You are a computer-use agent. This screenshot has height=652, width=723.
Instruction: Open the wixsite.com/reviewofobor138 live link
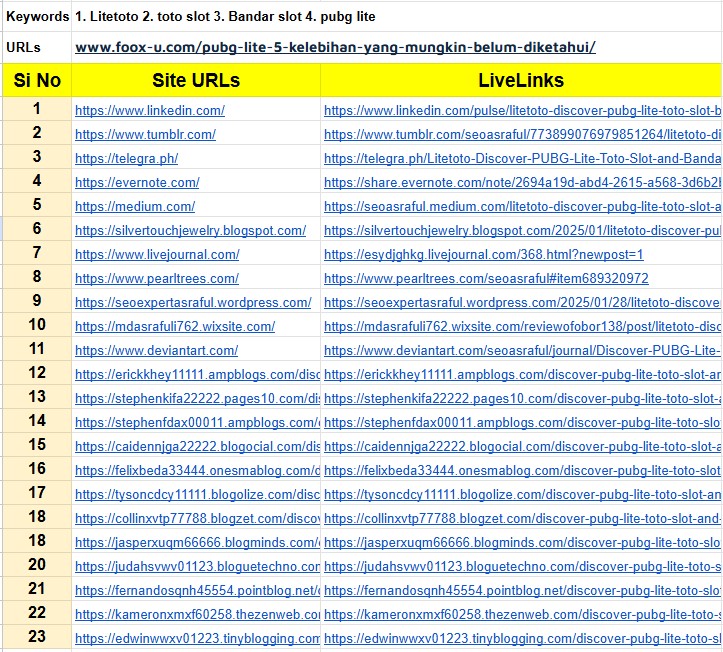pyautogui.click(x=522, y=326)
